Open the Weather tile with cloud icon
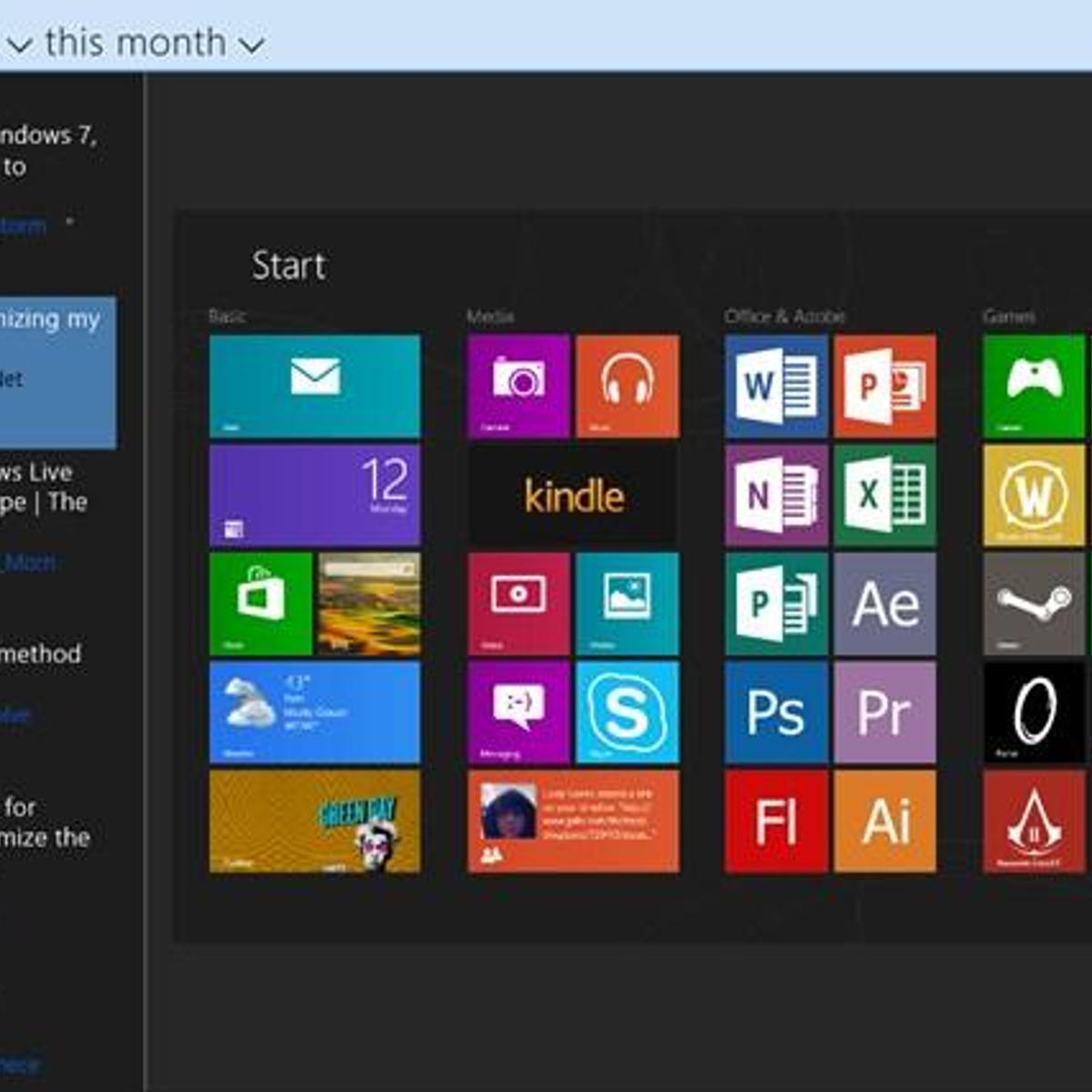The height and width of the screenshot is (1092, 1092). [315, 713]
